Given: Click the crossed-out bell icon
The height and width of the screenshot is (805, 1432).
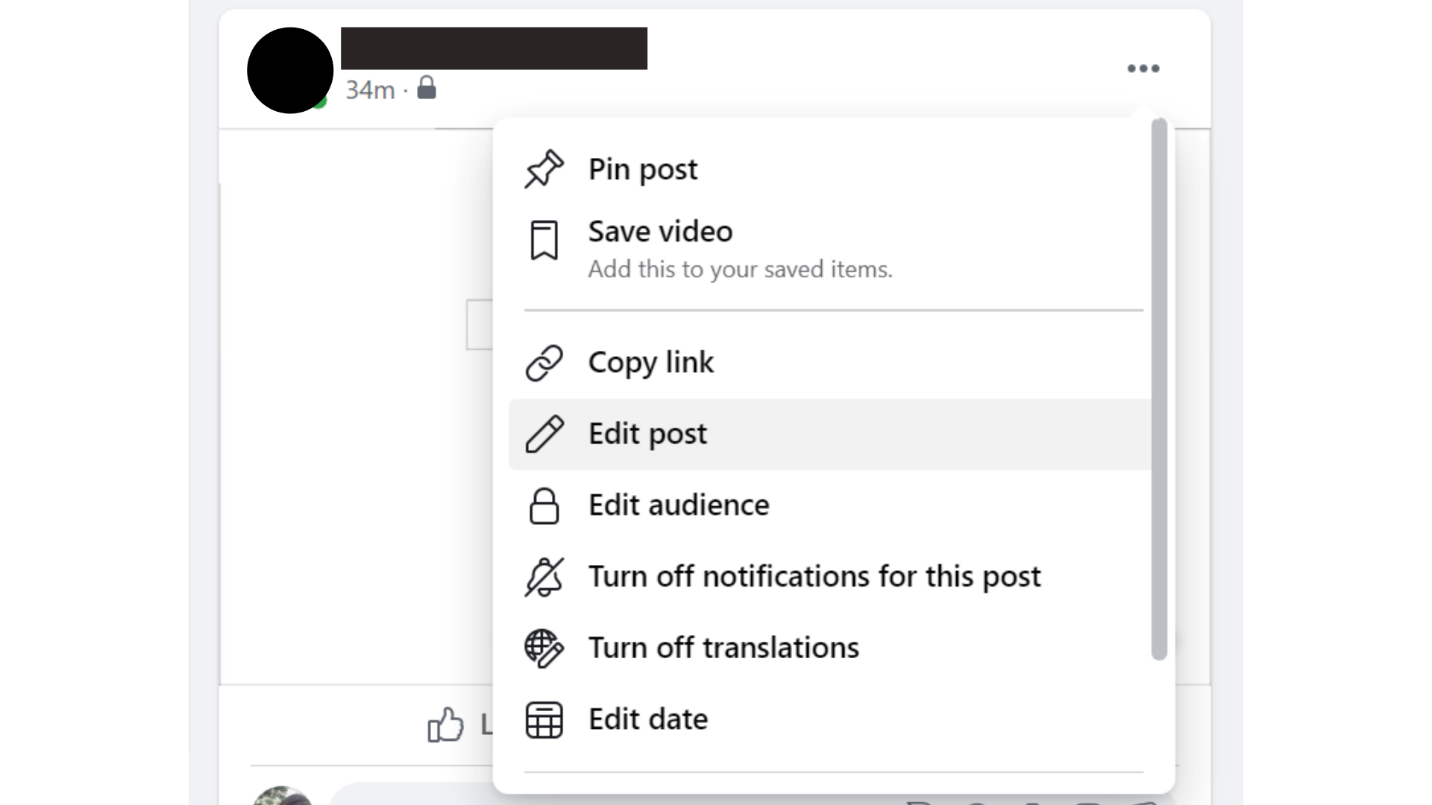Looking at the screenshot, I should click(x=544, y=577).
